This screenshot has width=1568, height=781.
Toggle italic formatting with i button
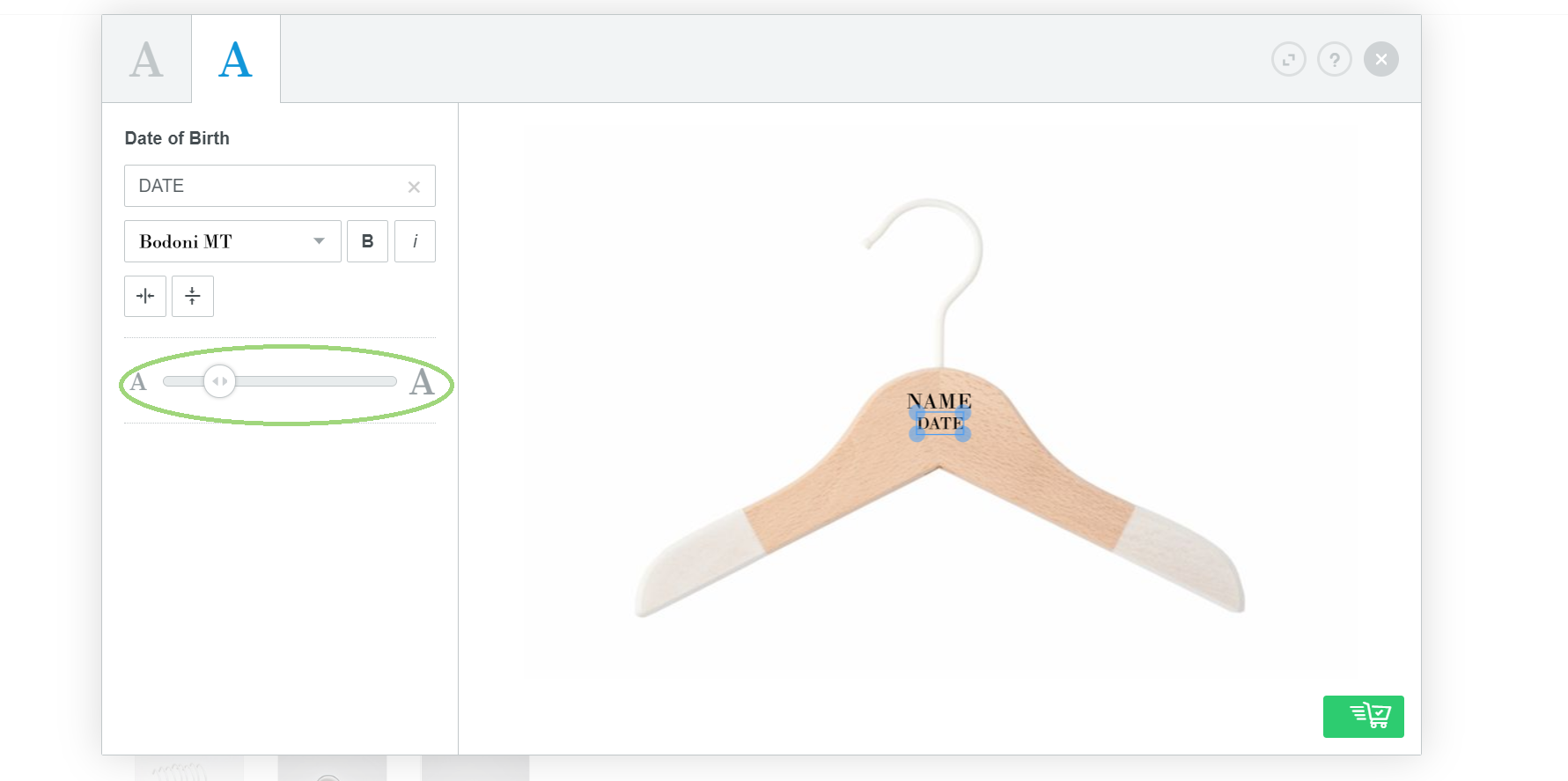(415, 241)
